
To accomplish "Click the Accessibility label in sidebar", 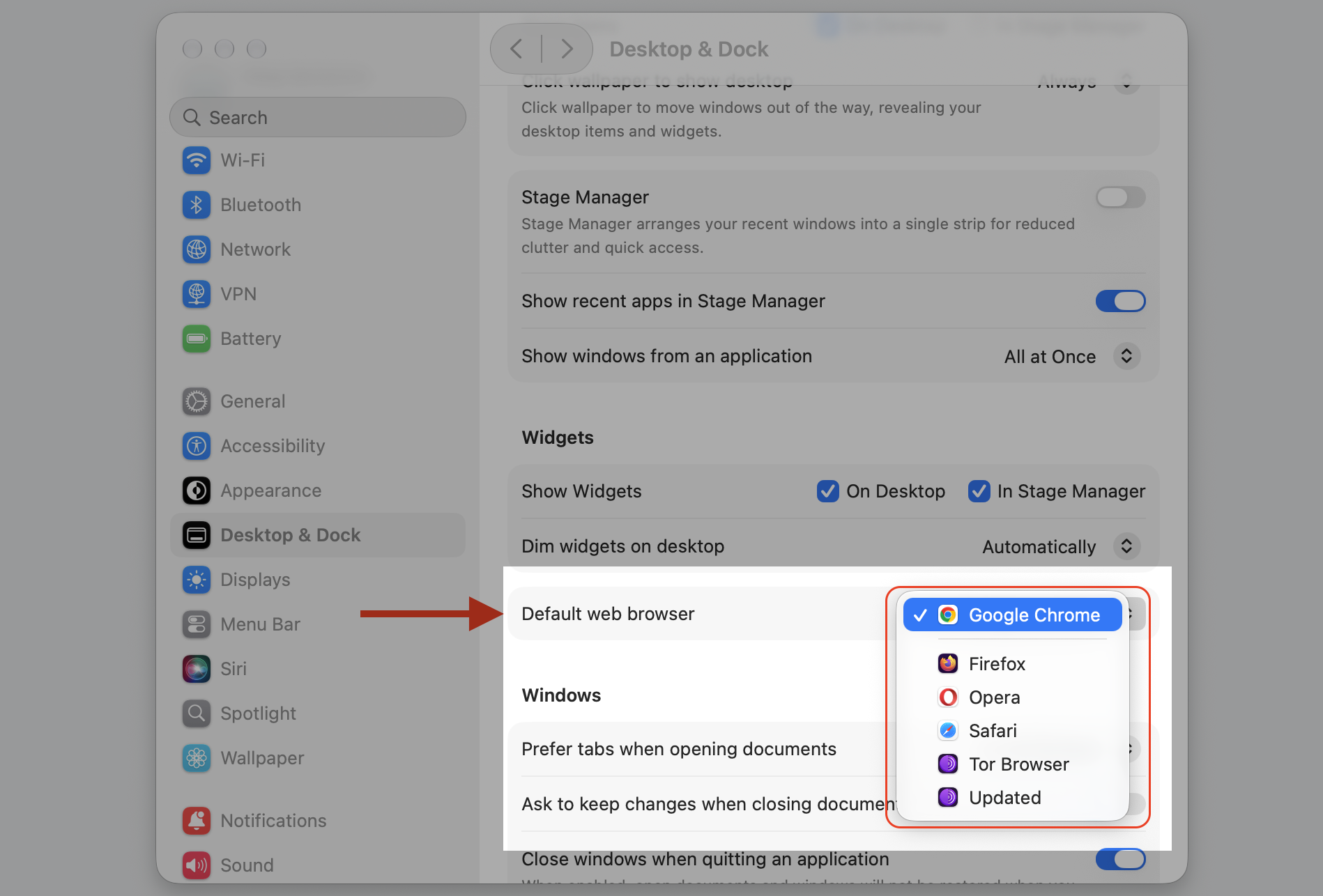I will pyautogui.click(x=273, y=446).
